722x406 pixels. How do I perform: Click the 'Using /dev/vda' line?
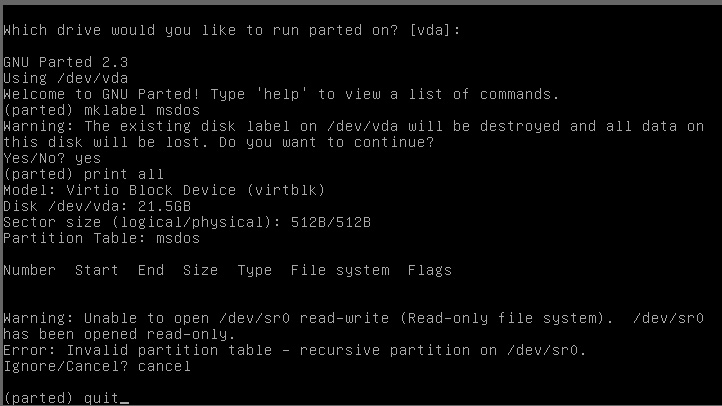(x=65, y=78)
